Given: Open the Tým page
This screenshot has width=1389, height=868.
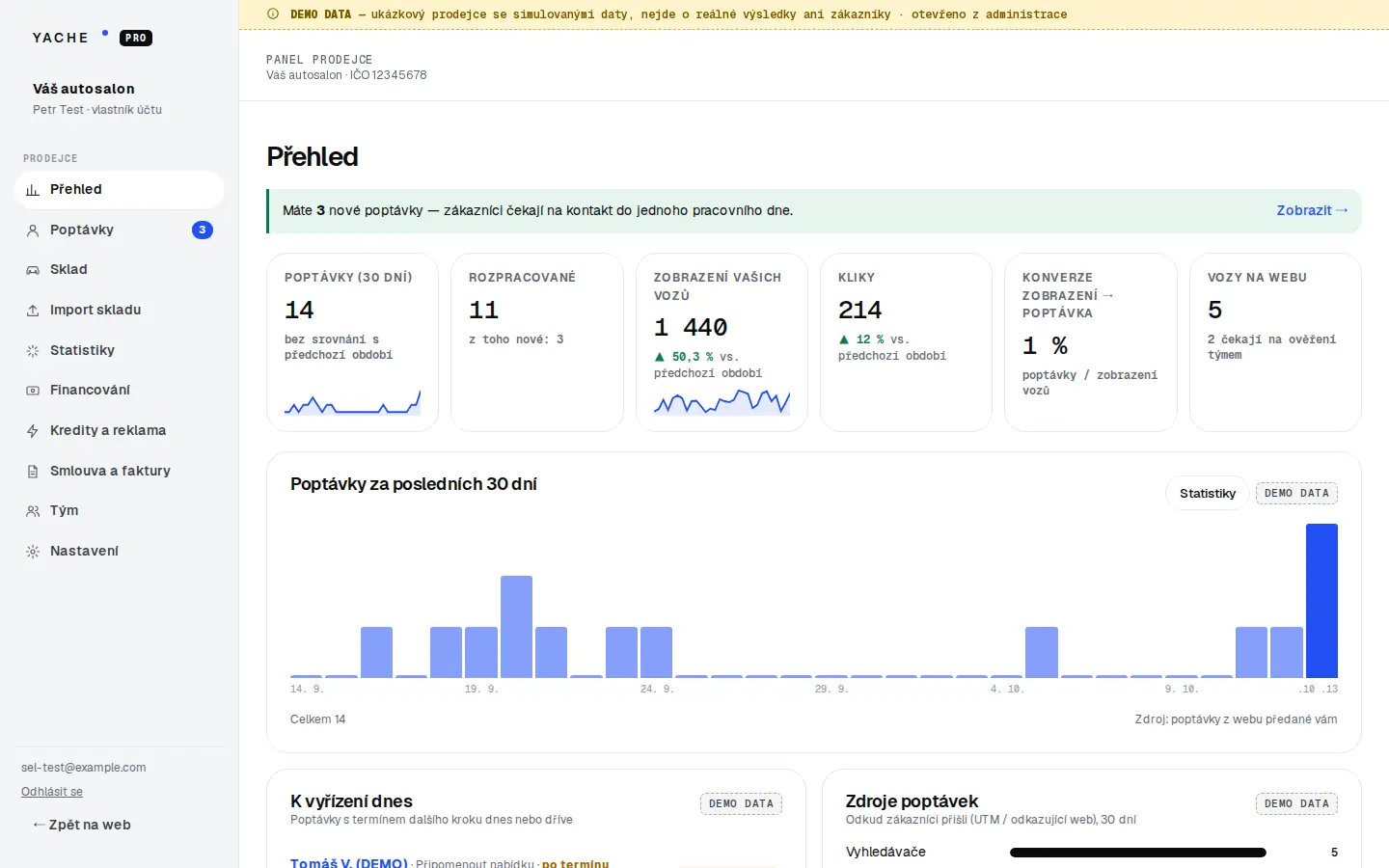Looking at the screenshot, I should [x=120, y=511].
